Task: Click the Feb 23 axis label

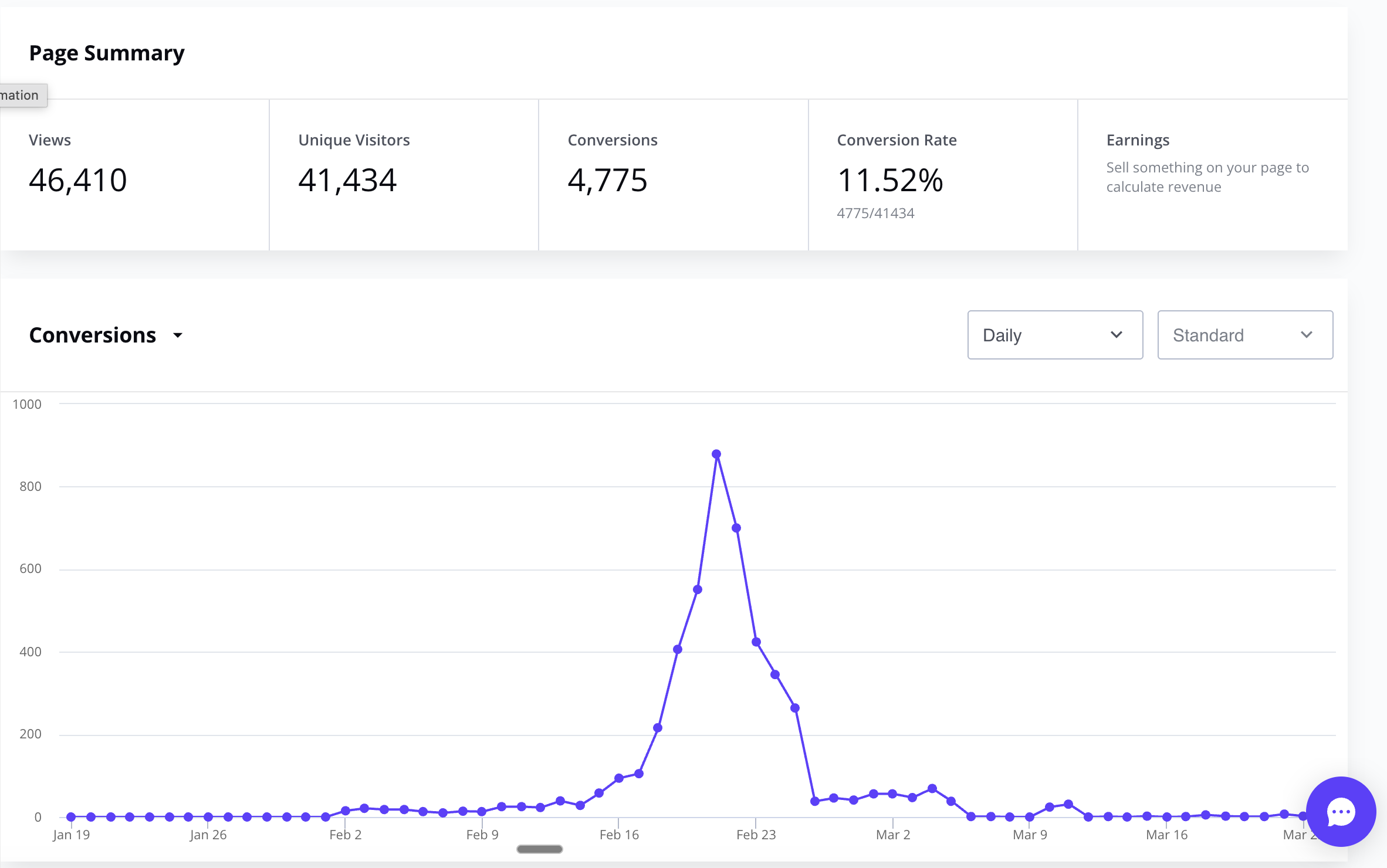Action: [x=756, y=834]
